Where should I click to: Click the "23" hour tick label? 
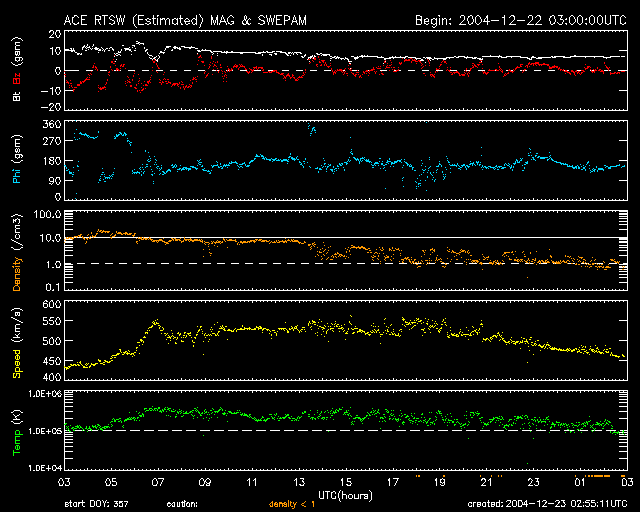(533, 482)
